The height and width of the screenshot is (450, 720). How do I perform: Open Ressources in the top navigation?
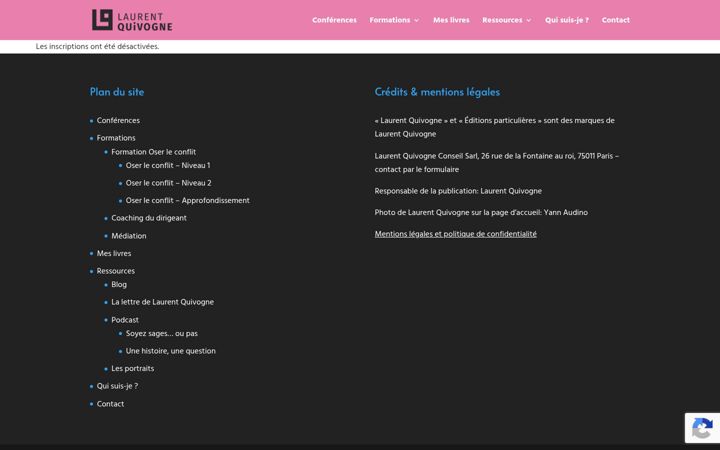tap(502, 20)
